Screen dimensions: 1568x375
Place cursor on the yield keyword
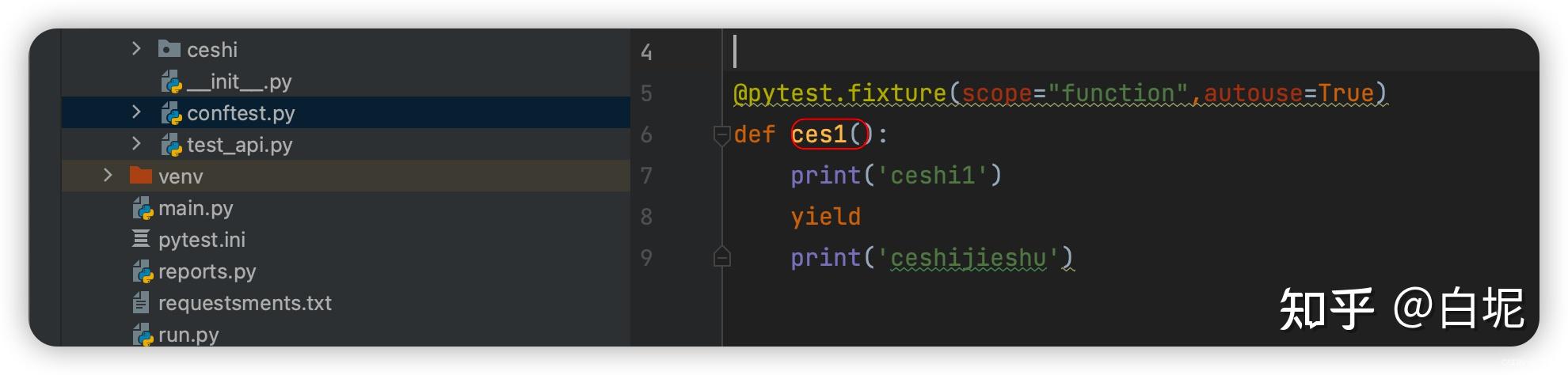click(x=825, y=217)
